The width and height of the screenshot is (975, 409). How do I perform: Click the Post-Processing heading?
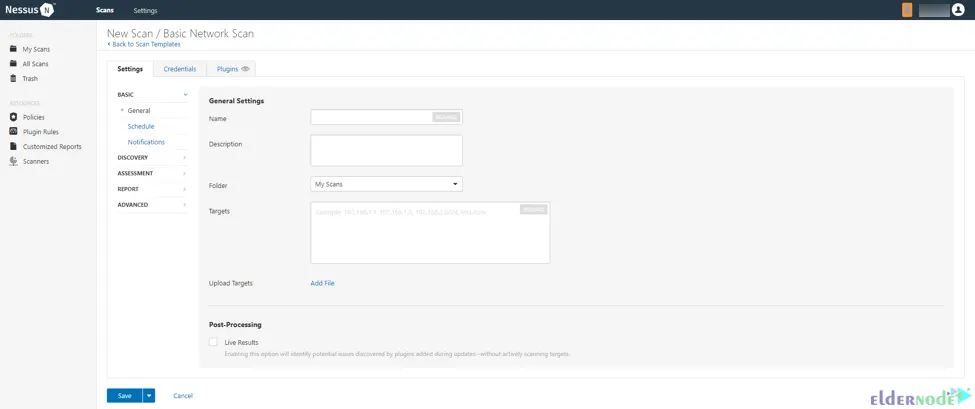point(235,324)
